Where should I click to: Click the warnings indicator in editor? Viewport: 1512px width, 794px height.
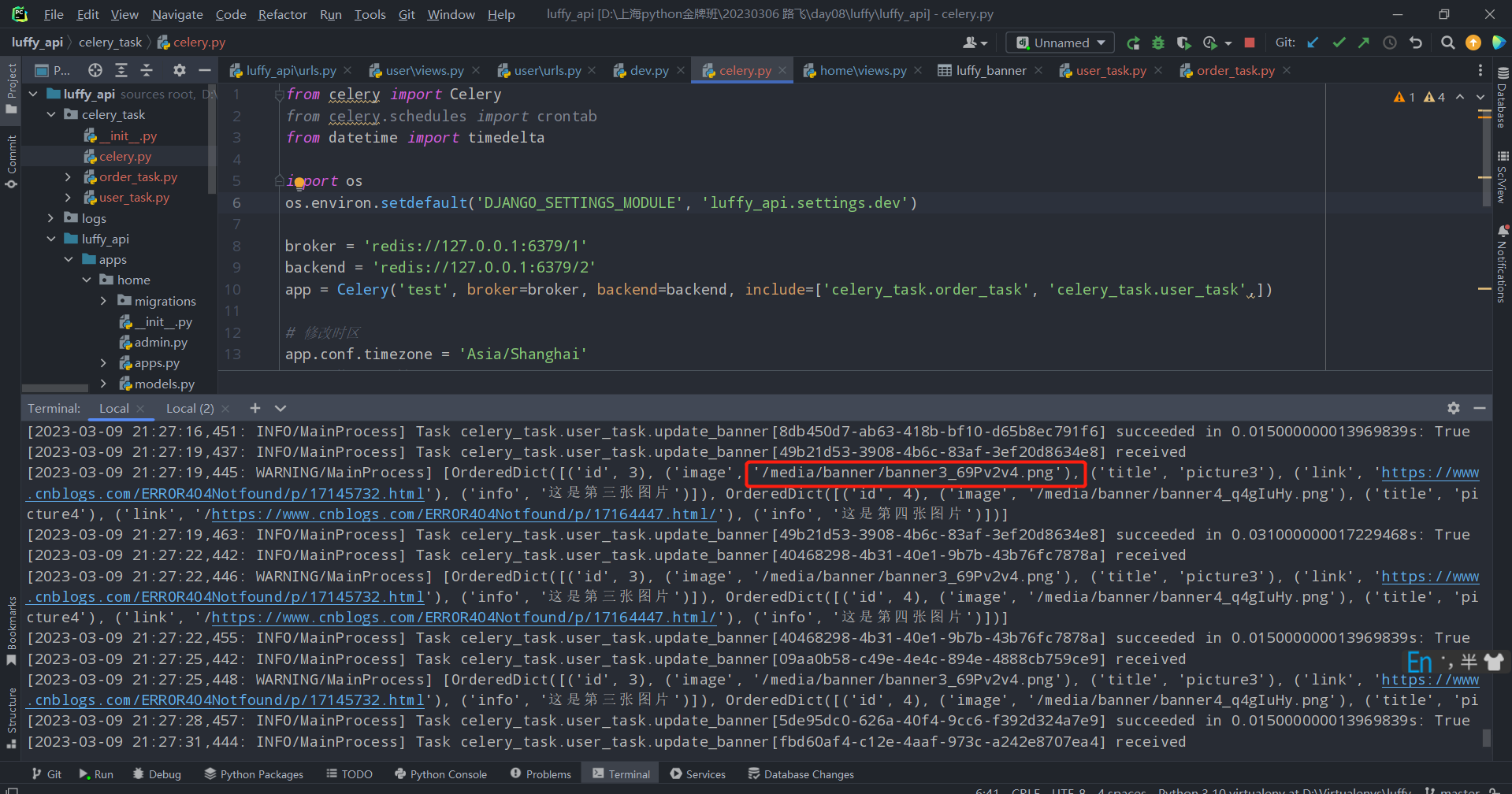(x=1419, y=97)
